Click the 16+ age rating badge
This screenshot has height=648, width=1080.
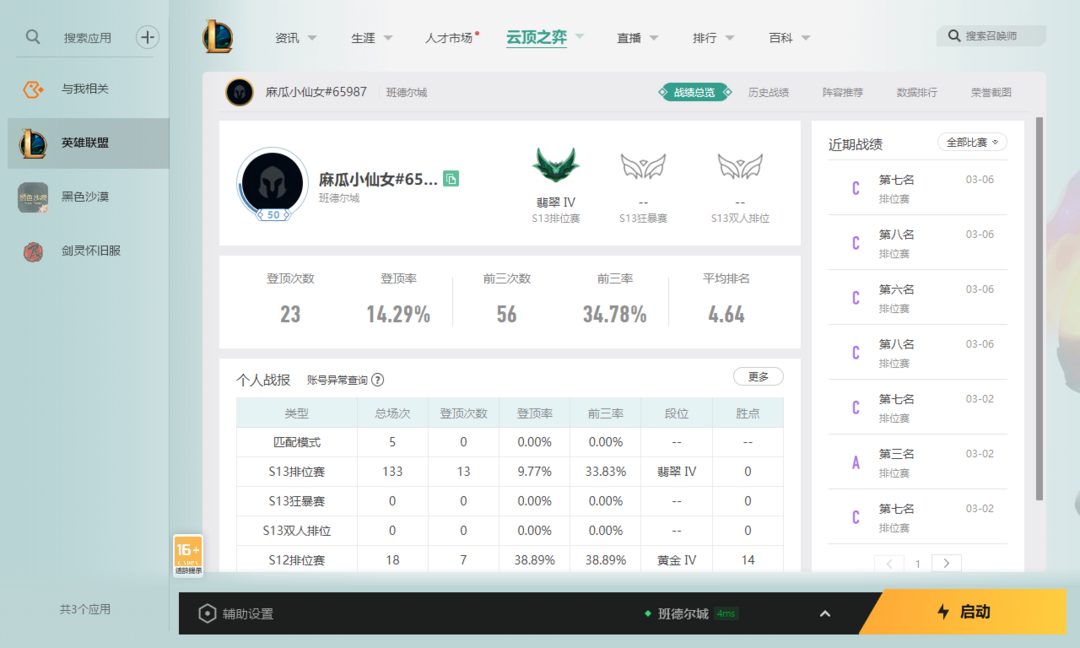(x=188, y=555)
